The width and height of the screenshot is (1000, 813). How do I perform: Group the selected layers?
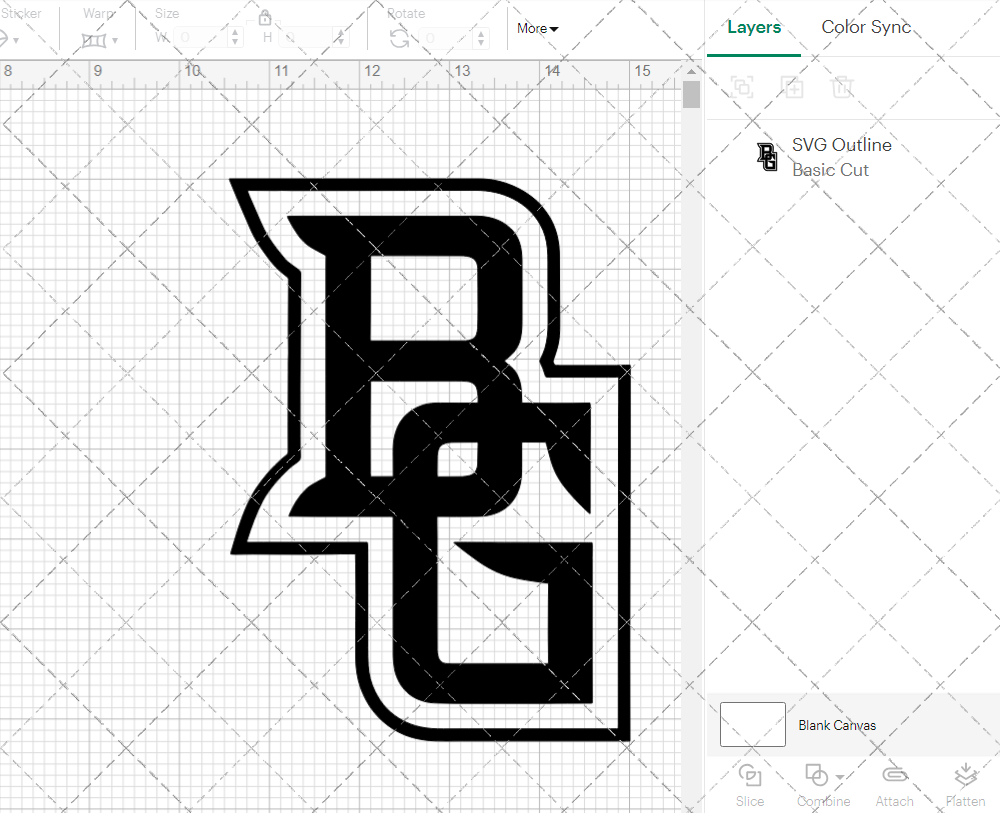point(742,87)
